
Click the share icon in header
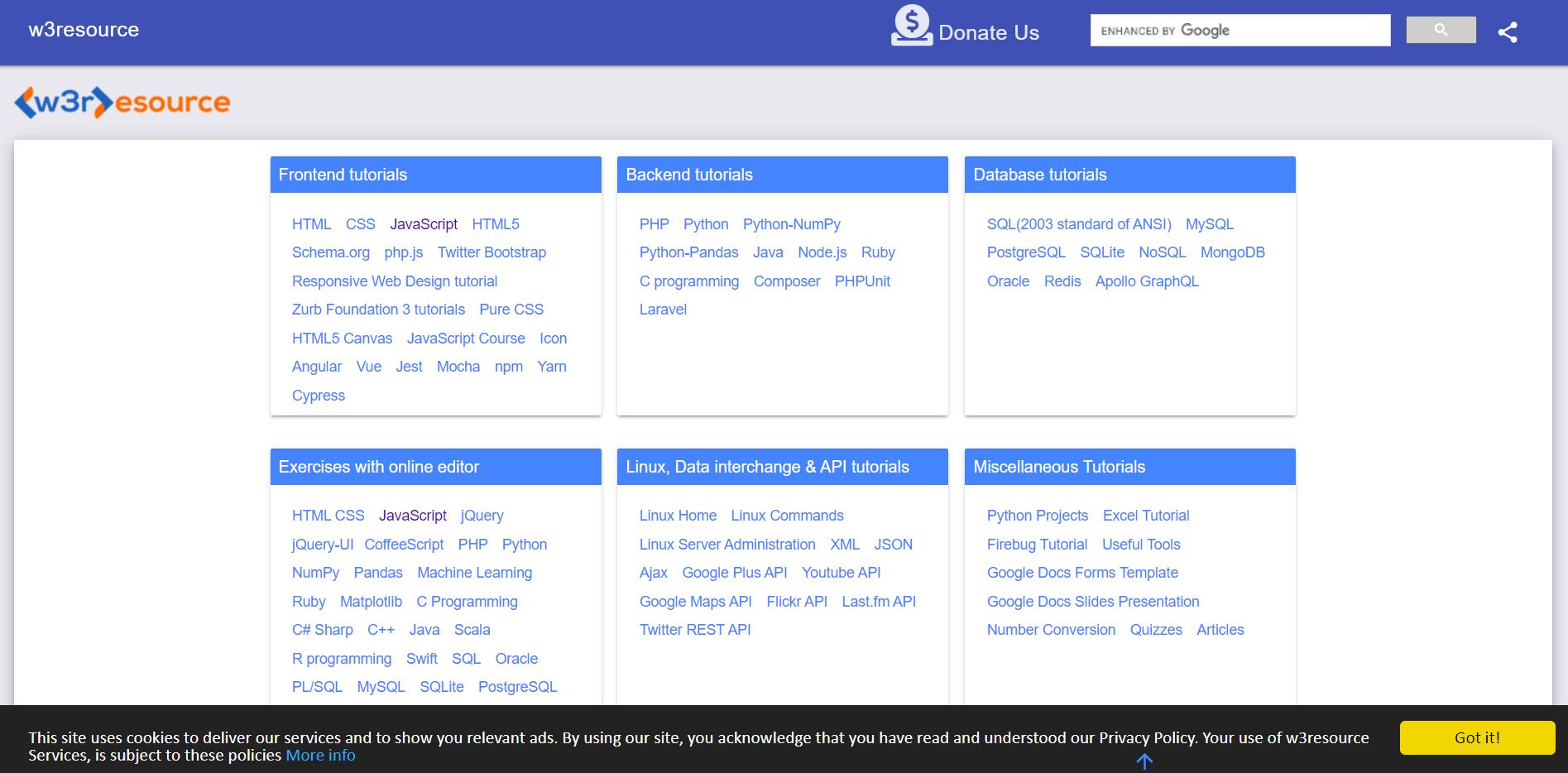[1507, 32]
